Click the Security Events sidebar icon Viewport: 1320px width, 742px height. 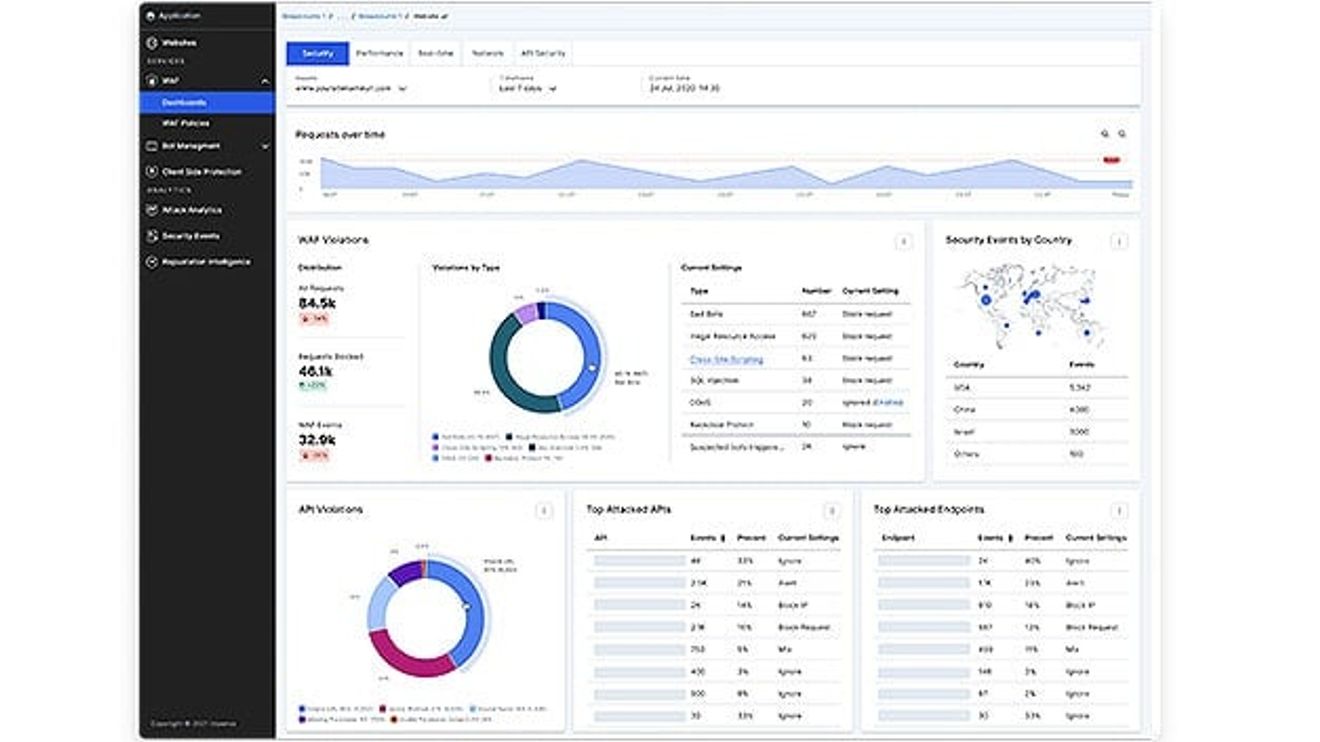152,236
